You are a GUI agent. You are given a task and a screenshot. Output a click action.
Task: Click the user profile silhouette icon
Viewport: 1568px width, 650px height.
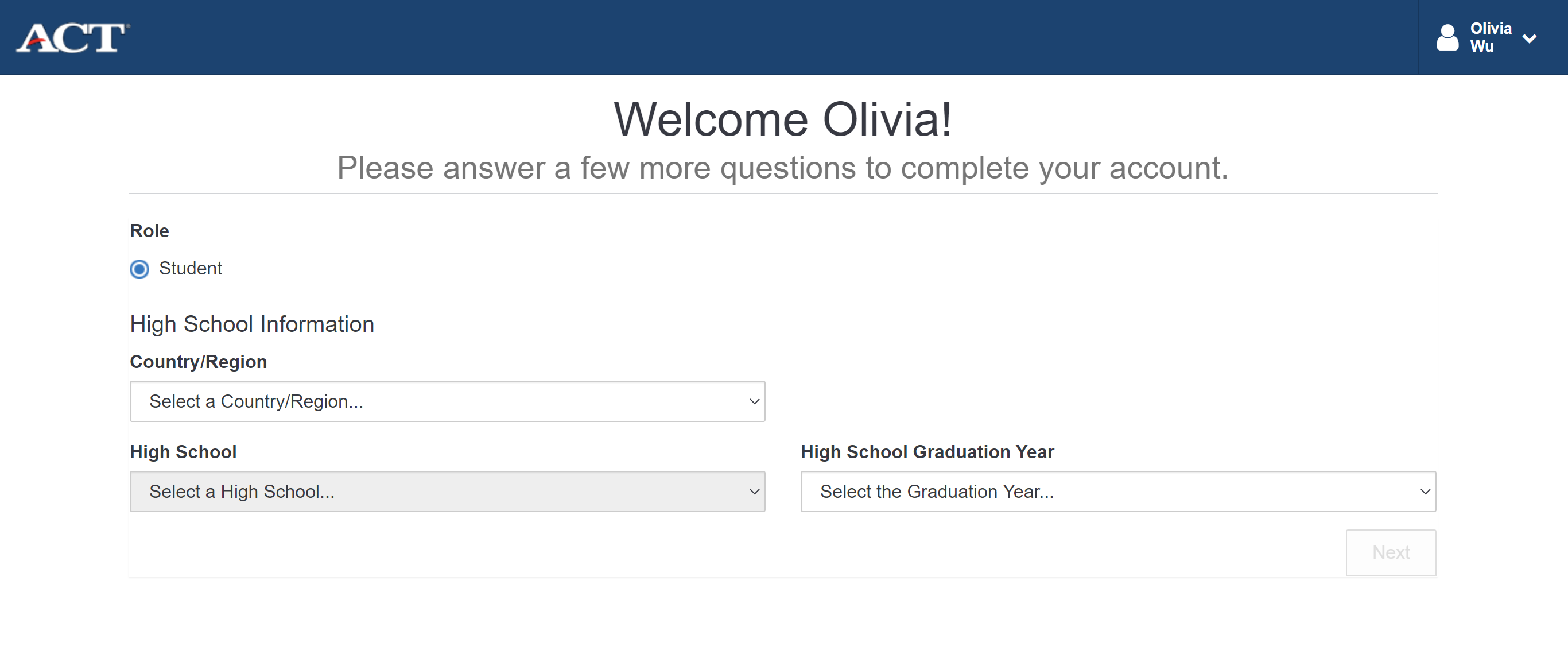(x=1447, y=38)
